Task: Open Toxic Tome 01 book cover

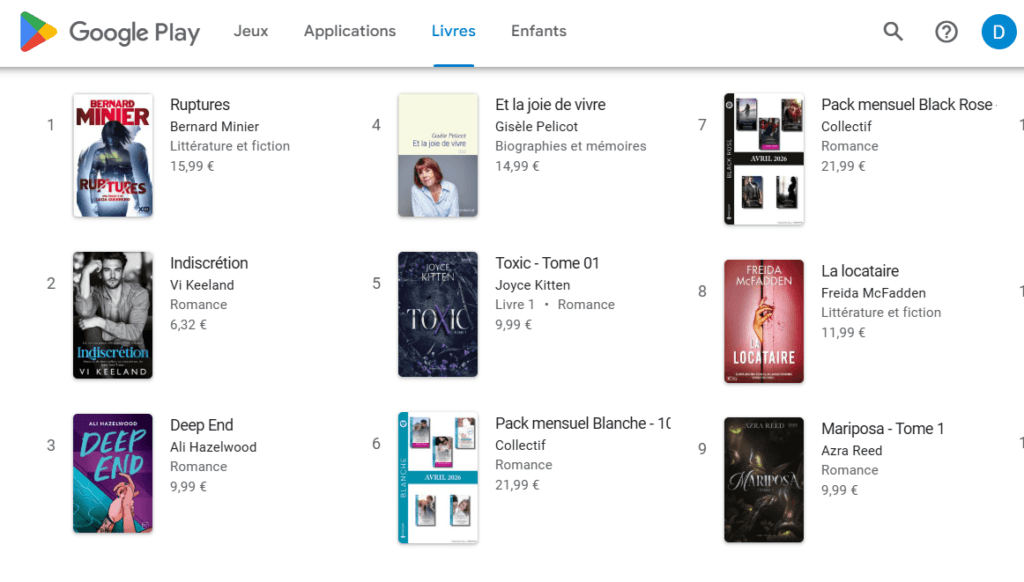Action: click(438, 314)
